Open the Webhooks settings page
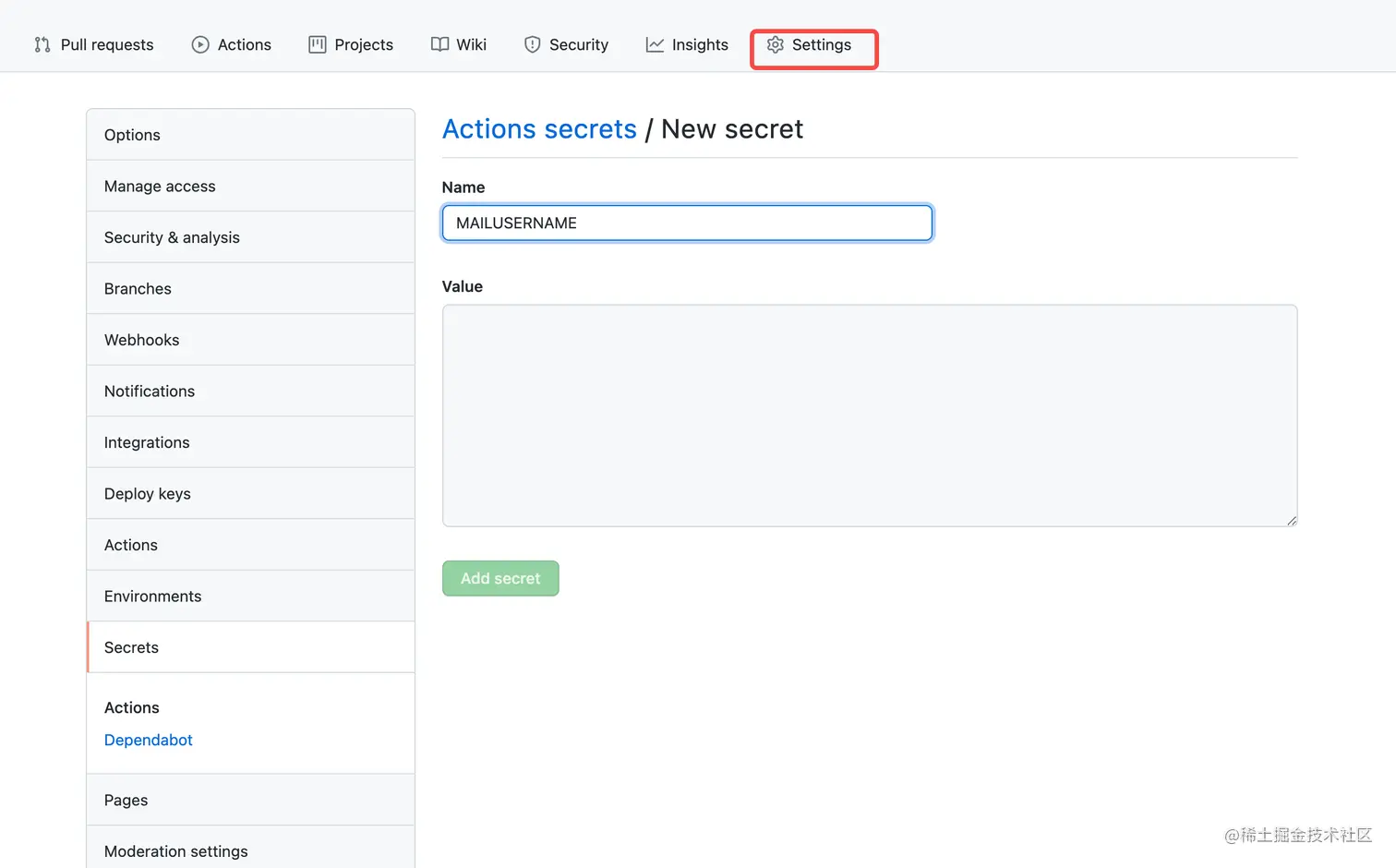Image resolution: width=1396 pixels, height=868 pixels. pyautogui.click(x=250, y=340)
